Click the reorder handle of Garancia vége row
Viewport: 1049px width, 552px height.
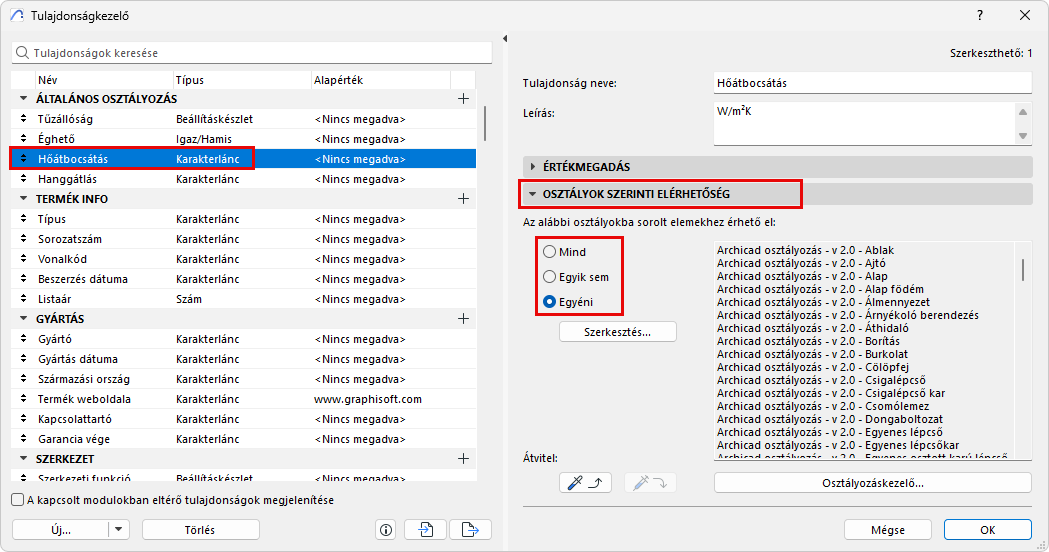[x=23, y=439]
